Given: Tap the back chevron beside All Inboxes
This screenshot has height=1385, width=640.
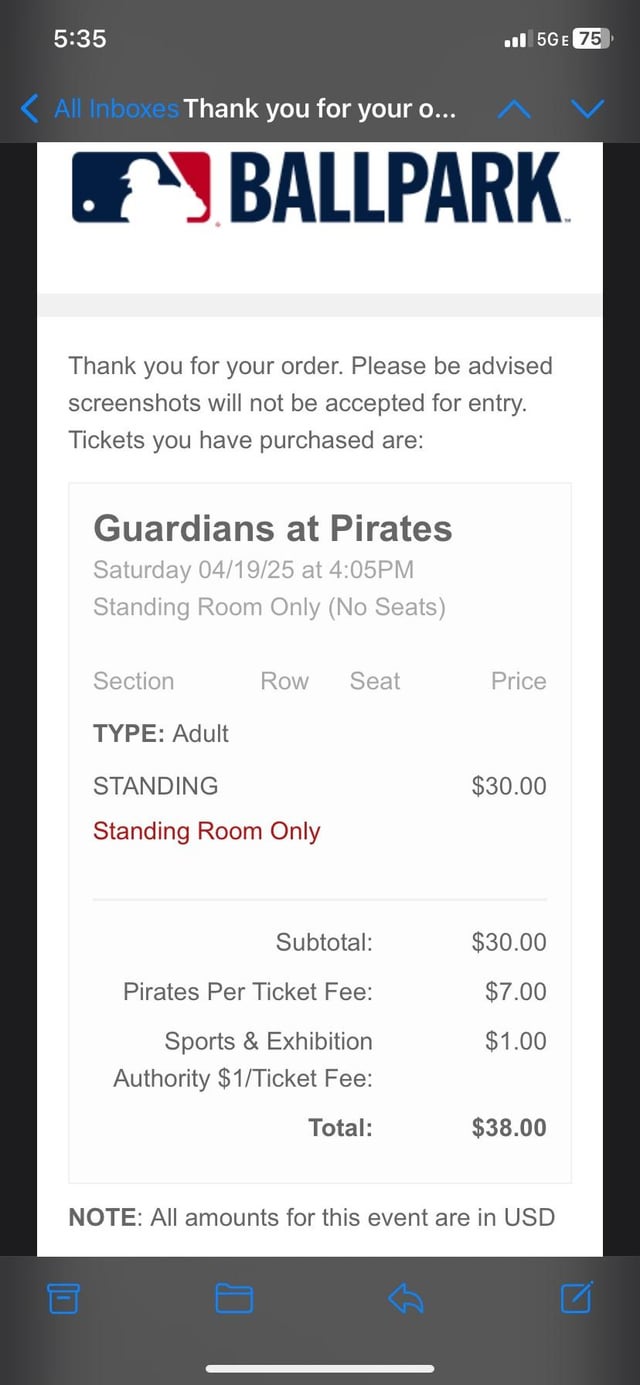Looking at the screenshot, I should point(31,108).
